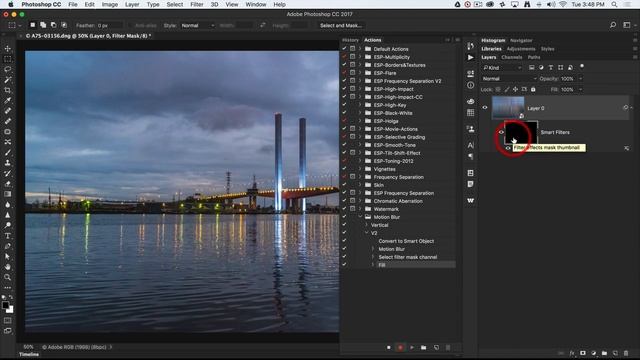The height and width of the screenshot is (360, 640).
Task: Expand the Select filter mask channel step
Action: tap(373, 257)
